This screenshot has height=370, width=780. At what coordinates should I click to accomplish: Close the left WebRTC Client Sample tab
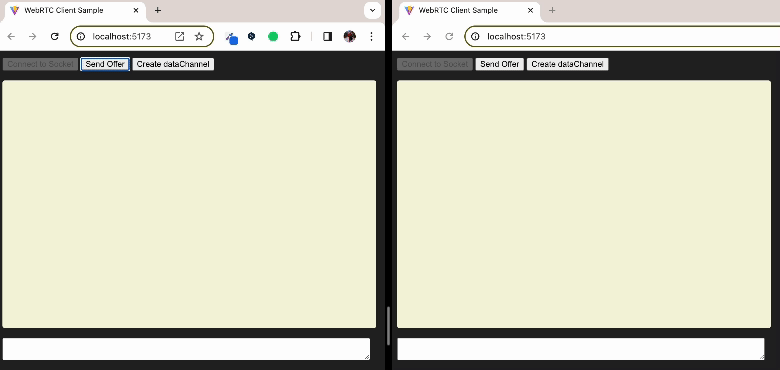(x=136, y=10)
